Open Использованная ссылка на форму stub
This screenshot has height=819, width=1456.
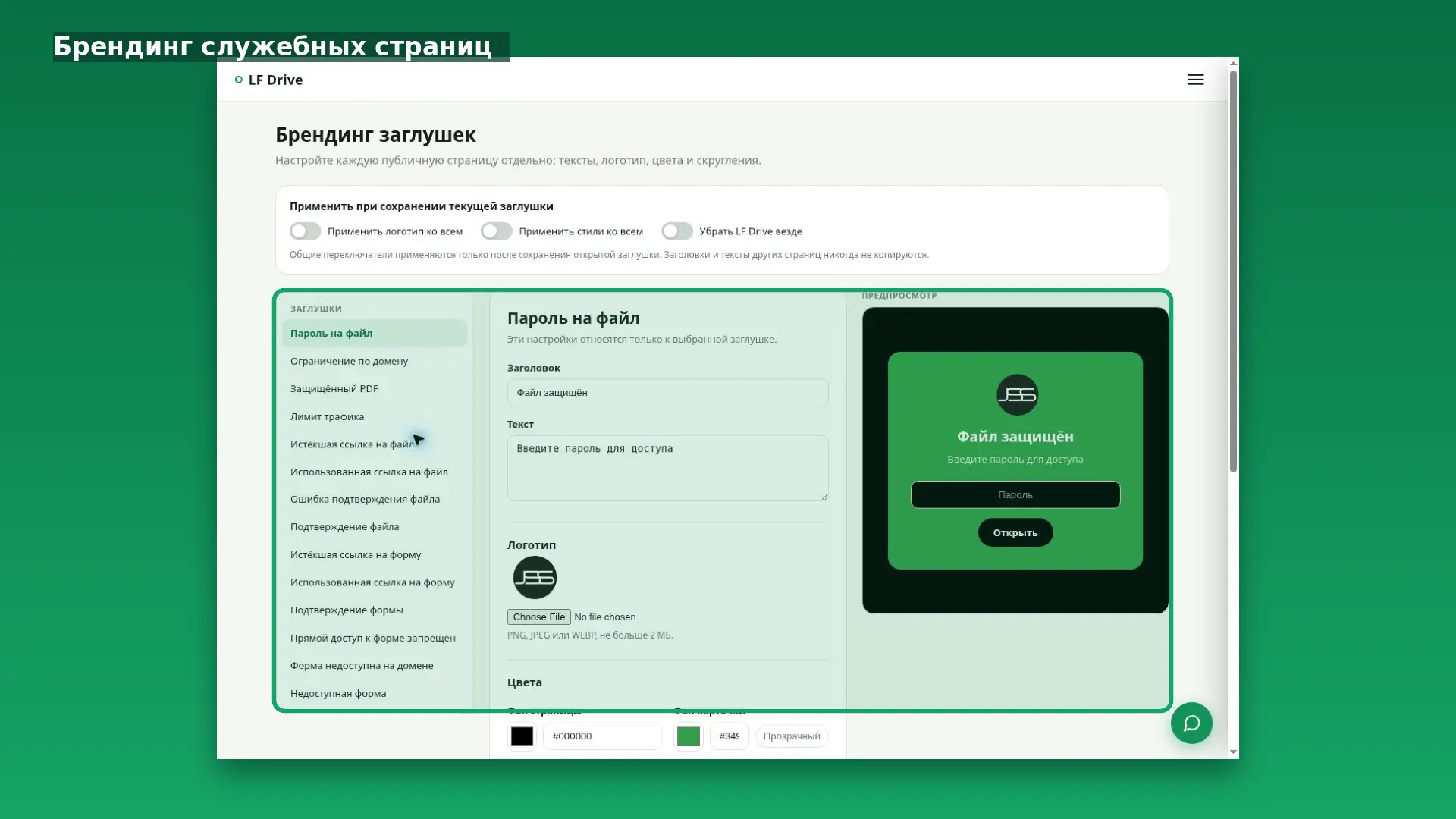375,582
